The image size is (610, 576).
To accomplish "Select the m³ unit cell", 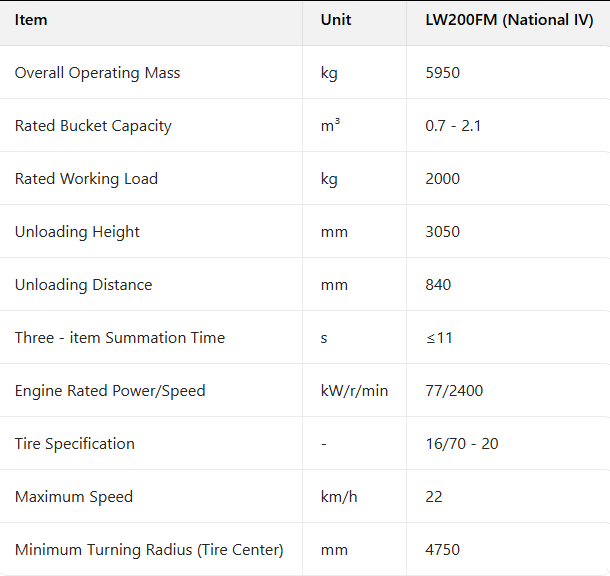I will pyautogui.click(x=330, y=126).
